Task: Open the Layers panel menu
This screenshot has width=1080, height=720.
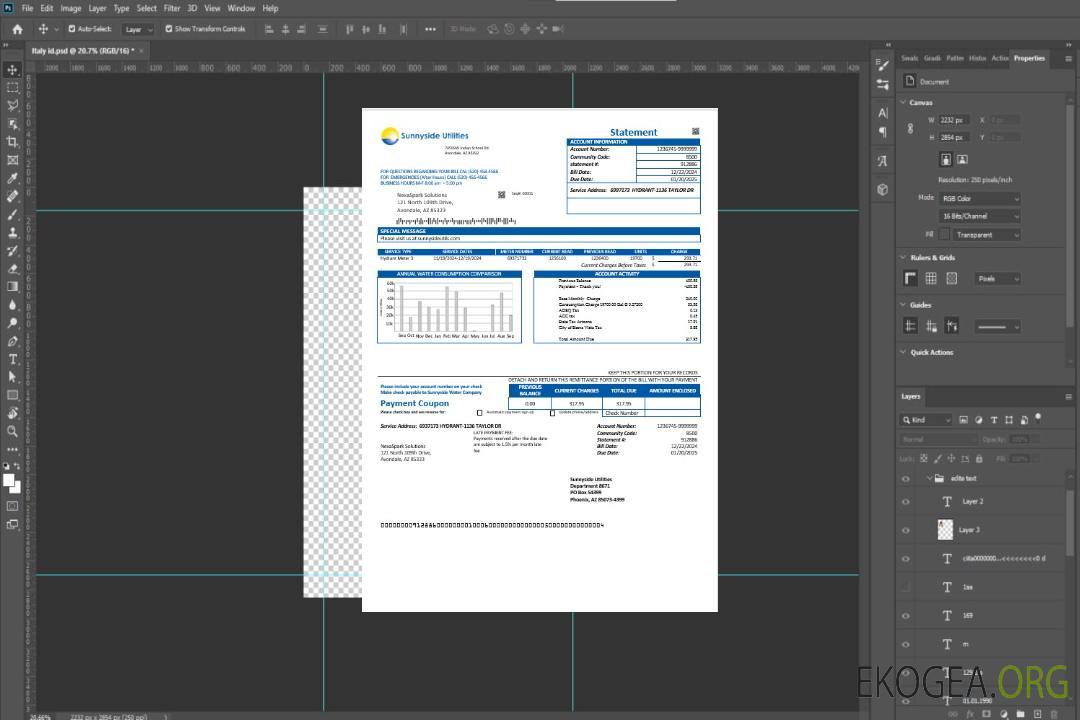Action: click(x=1068, y=397)
